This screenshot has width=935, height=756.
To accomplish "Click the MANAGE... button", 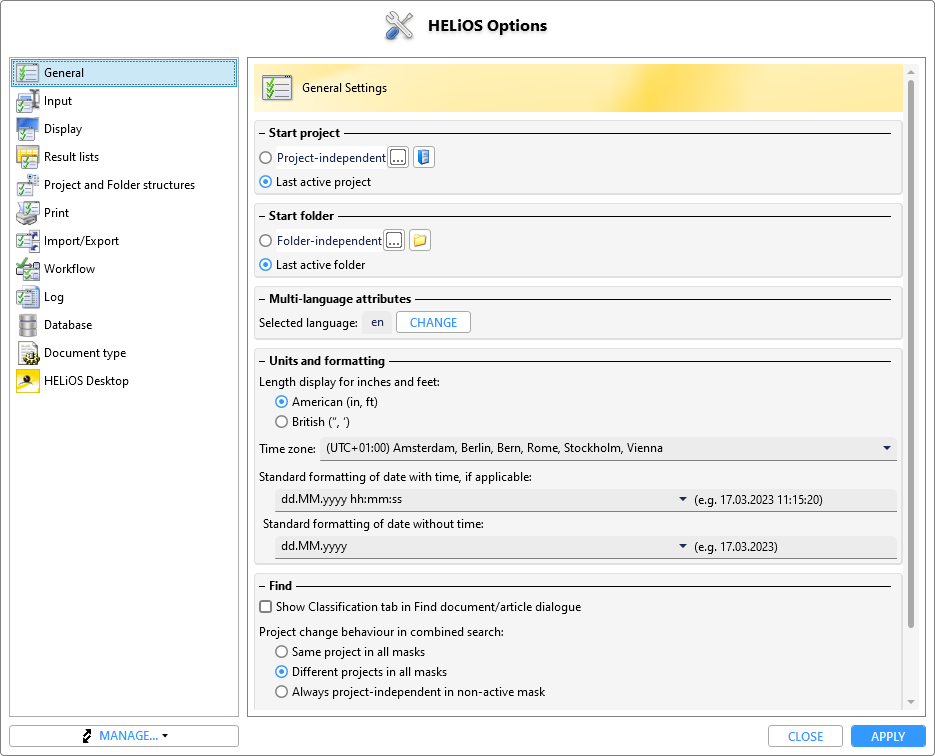I will tap(124, 736).
